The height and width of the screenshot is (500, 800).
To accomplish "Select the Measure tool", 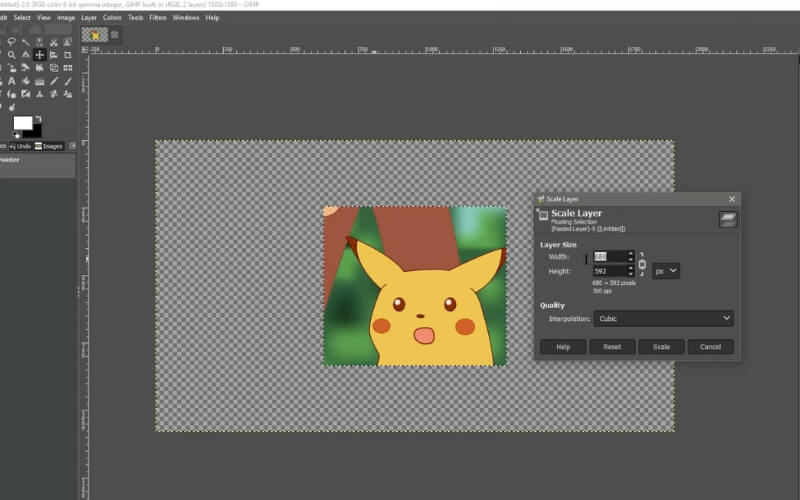I will 26,55.
